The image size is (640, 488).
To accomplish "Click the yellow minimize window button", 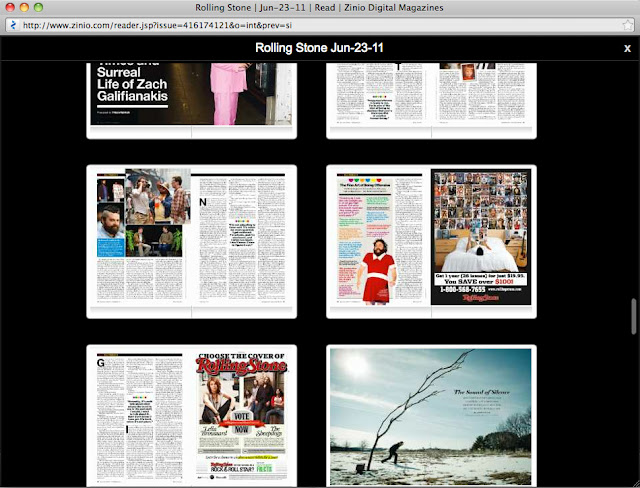I will click(x=24, y=7).
